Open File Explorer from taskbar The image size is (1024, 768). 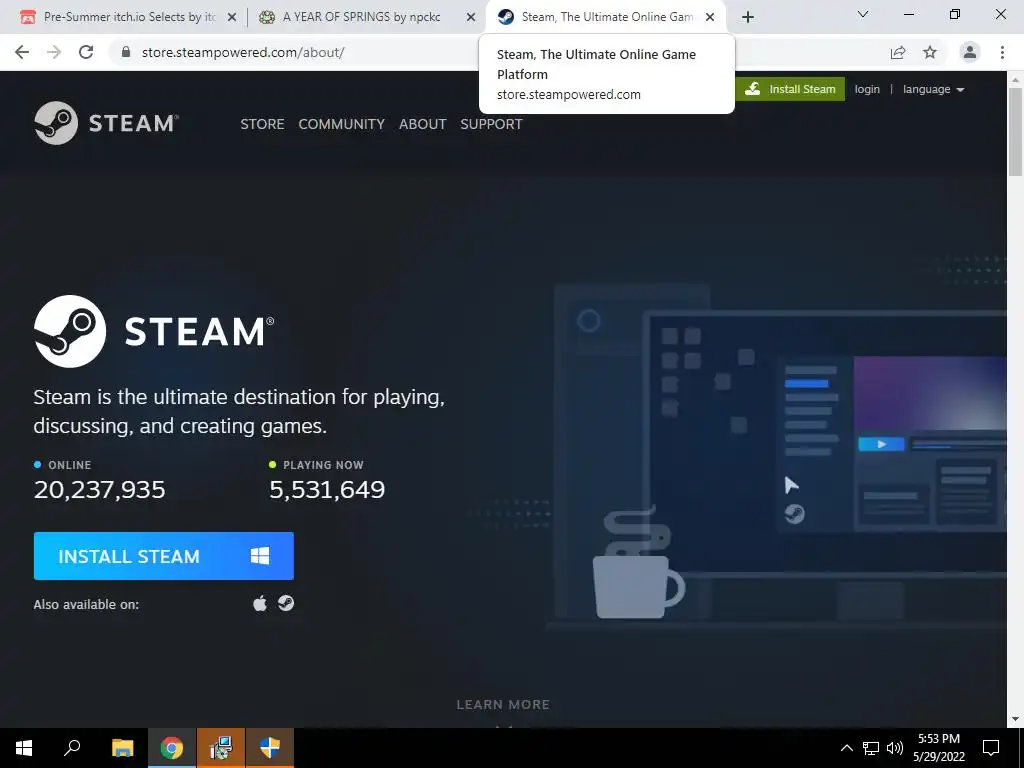(x=122, y=748)
